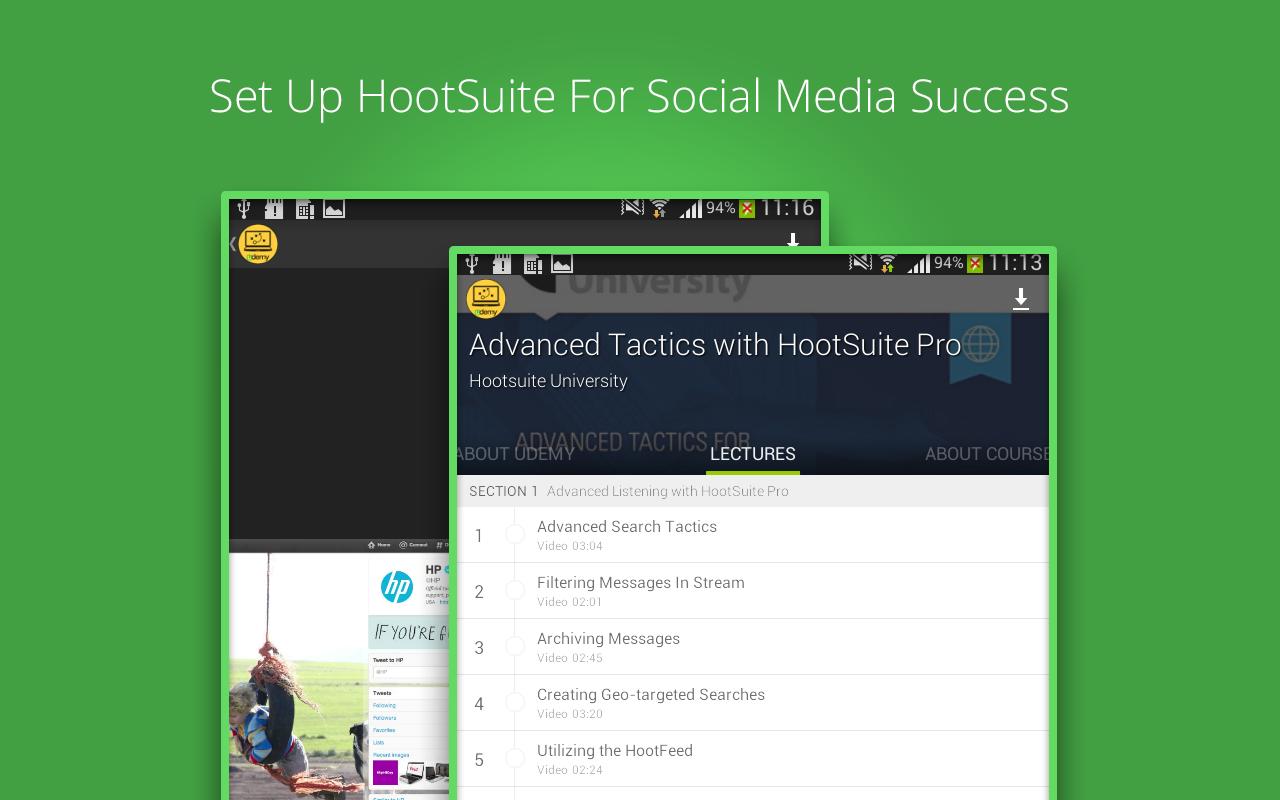Tap the Tweet to HP input field
1280x800 pixels.
(x=405, y=670)
